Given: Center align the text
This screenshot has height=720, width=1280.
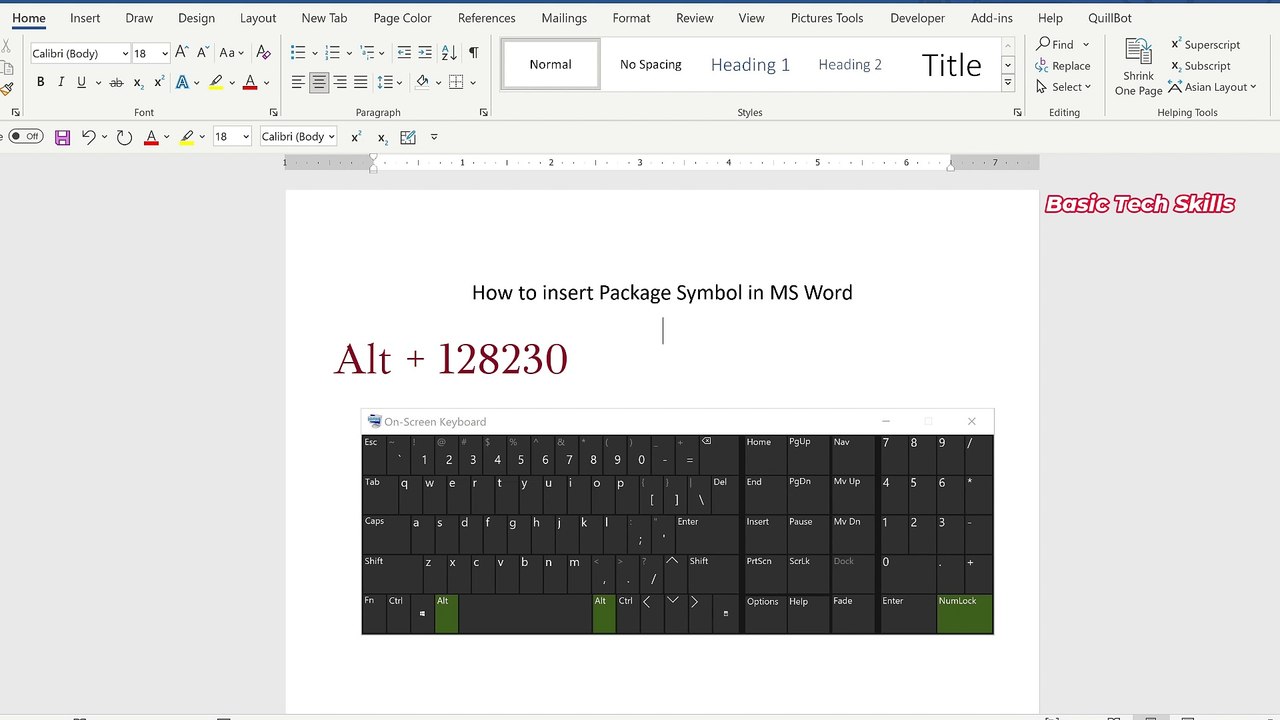Looking at the screenshot, I should (x=319, y=82).
